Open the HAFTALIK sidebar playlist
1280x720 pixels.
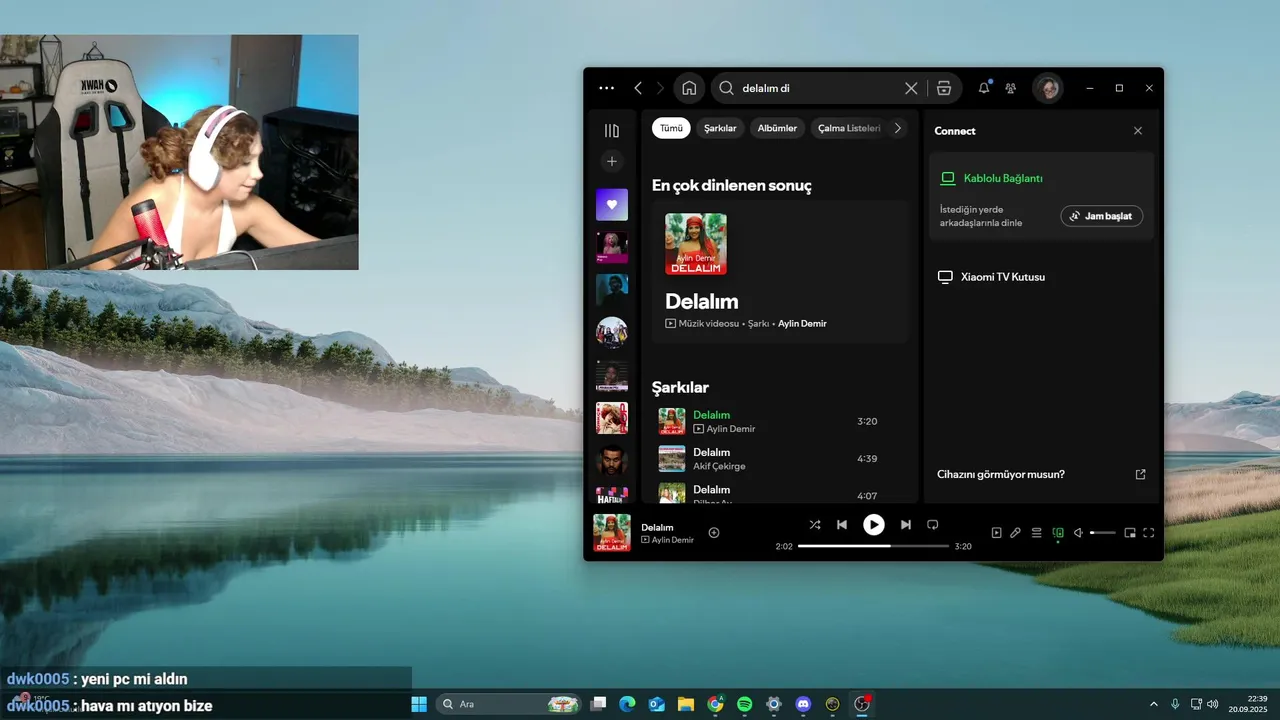pyautogui.click(x=612, y=495)
